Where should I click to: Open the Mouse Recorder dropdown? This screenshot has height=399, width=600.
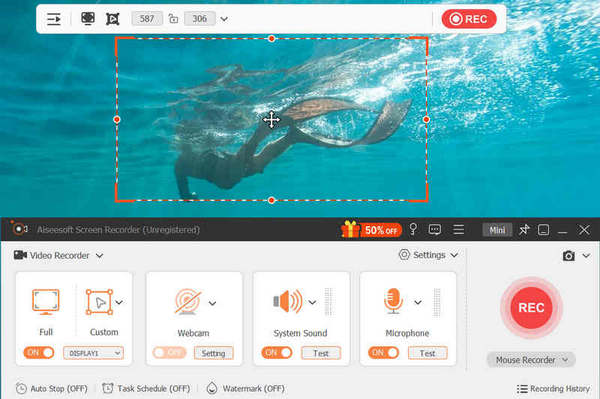[531, 360]
